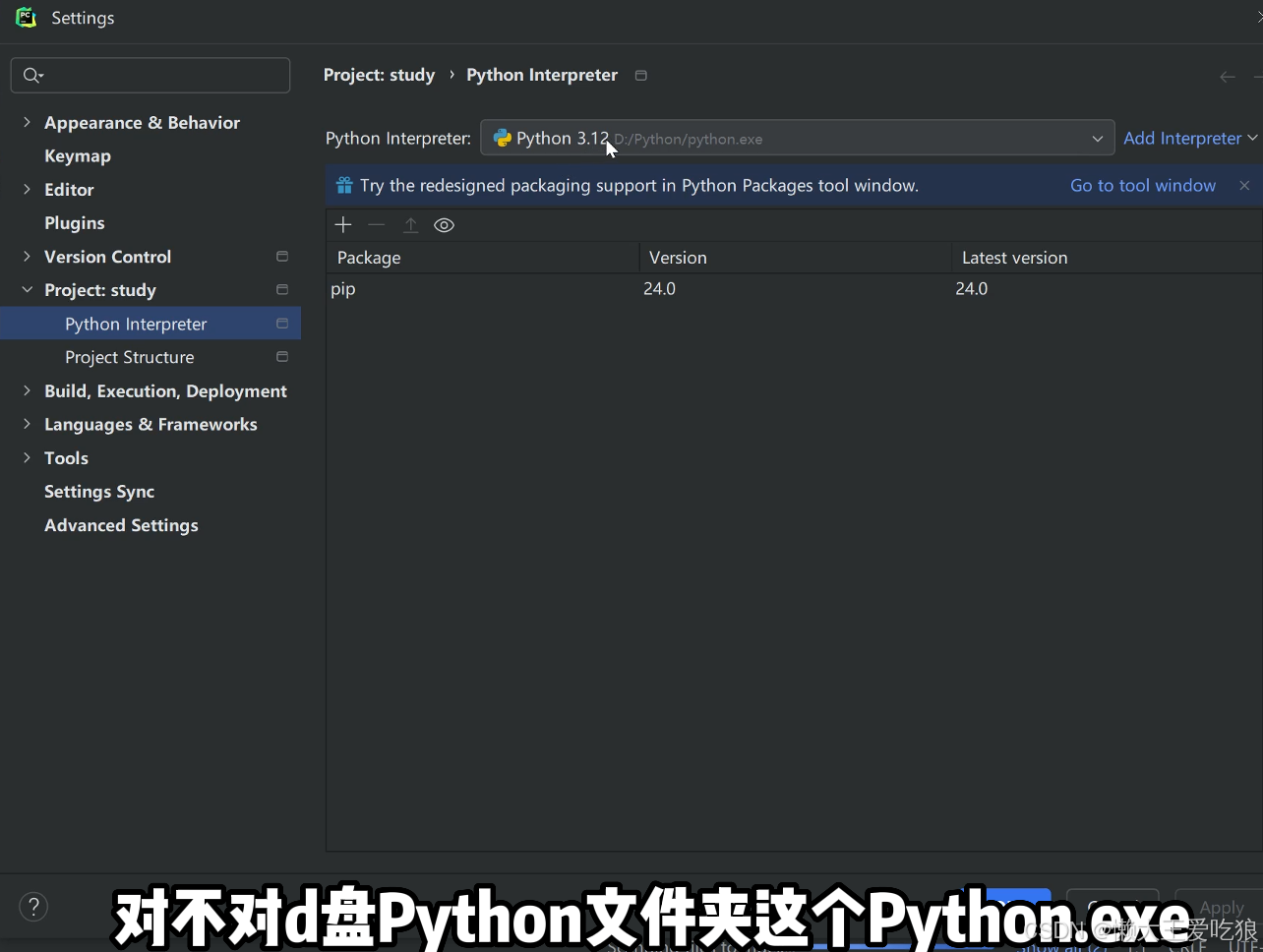The height and width of the screenshot is (952, 1263).
Task: Click Go to tool window link
Action: tap(1143, 185)
